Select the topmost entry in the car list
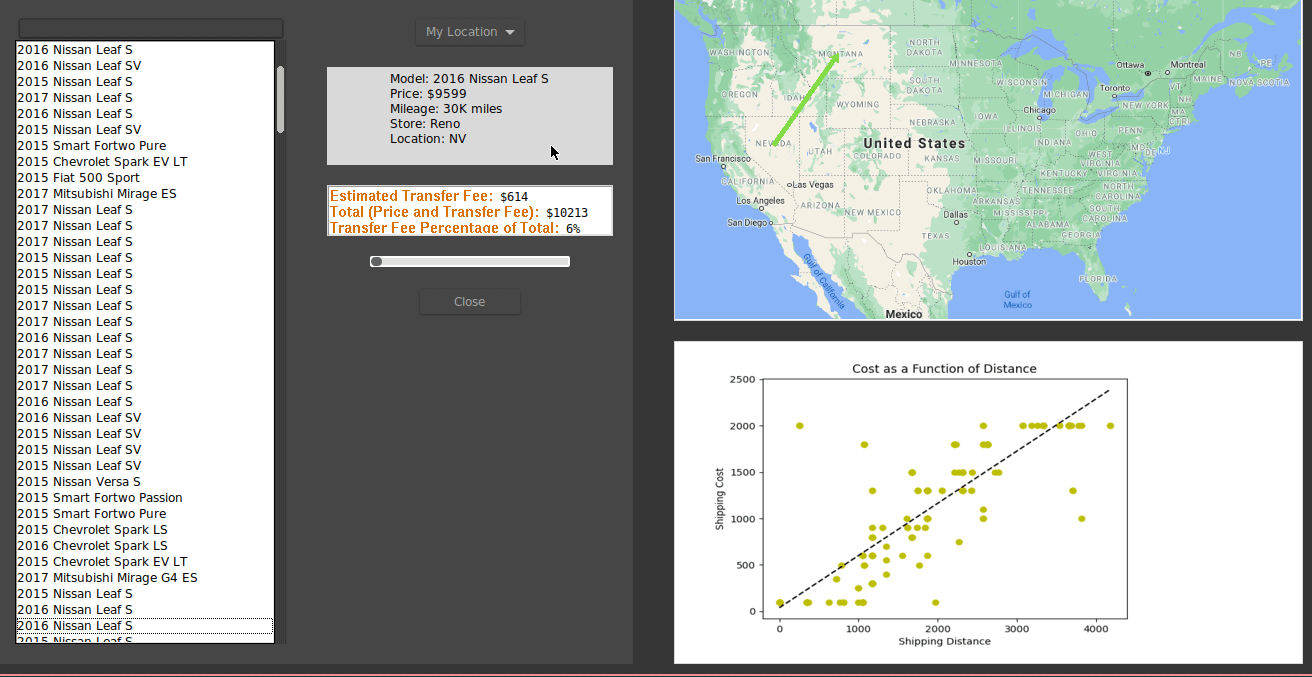The height and width of the screenshot is (677, 1312). 145,50
